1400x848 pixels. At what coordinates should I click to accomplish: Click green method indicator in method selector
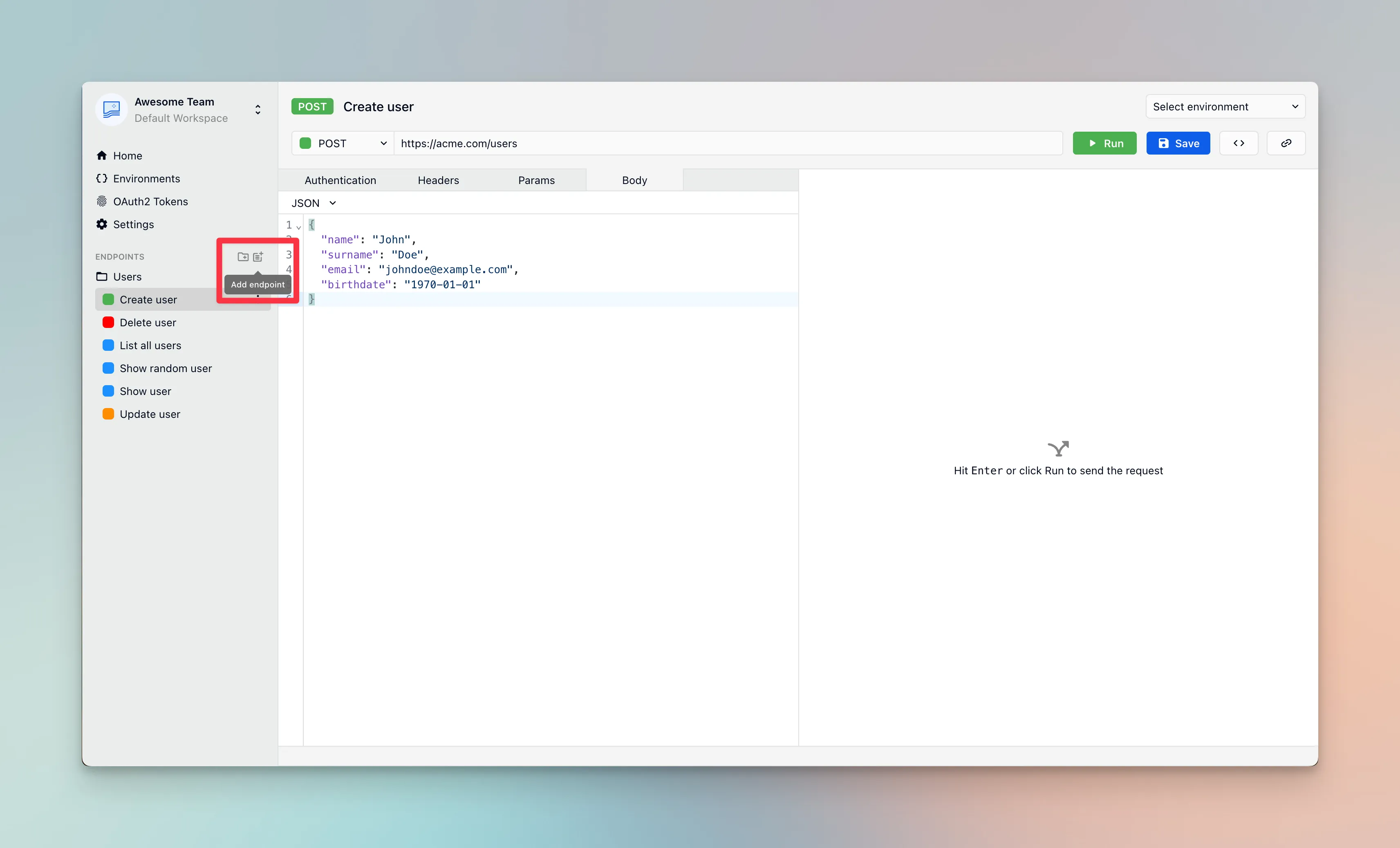click(x=305, y=143)
